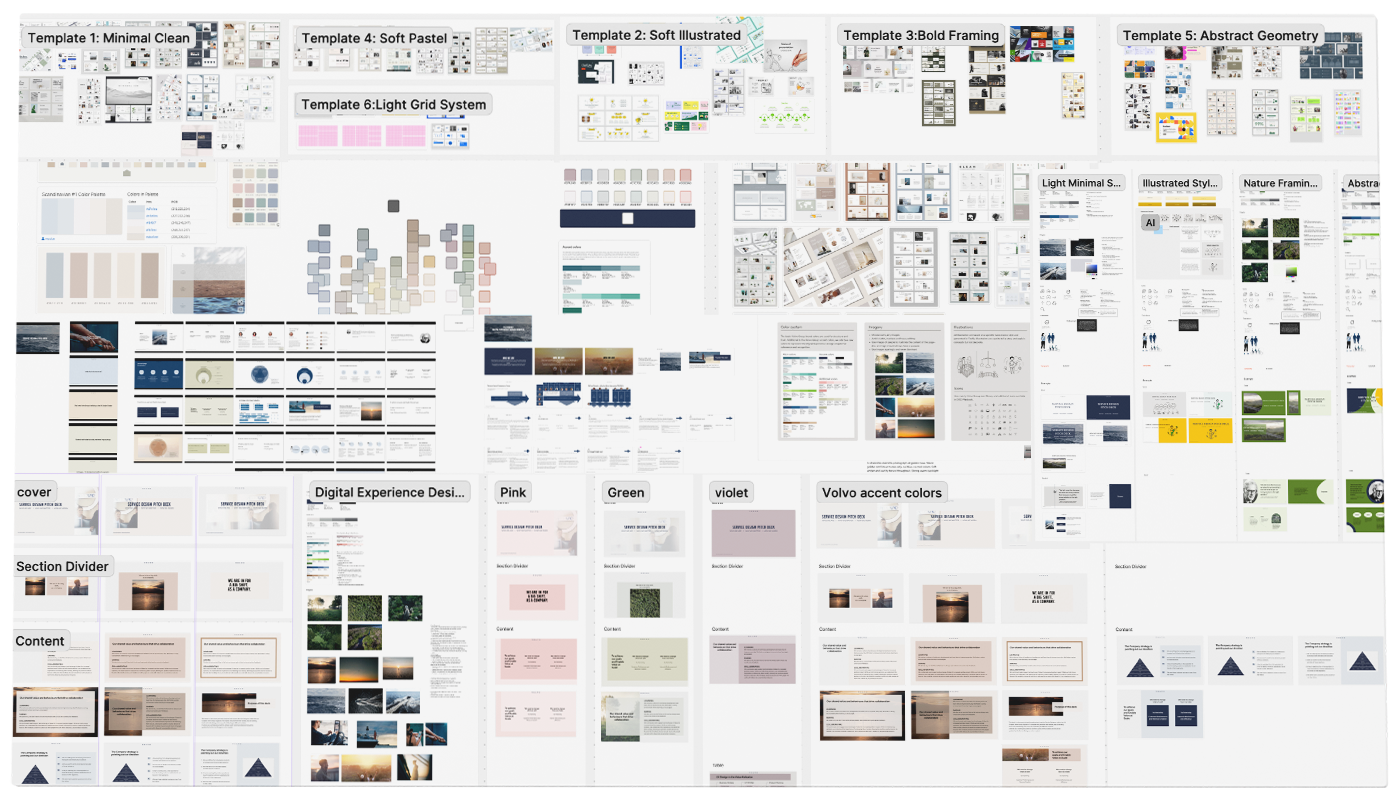Image resolution: width=1400 pixels, height=800 pixels.
Task: Open the yellow colorful-shapes thumbnail in Template 5
Action: click(1175, 128)
